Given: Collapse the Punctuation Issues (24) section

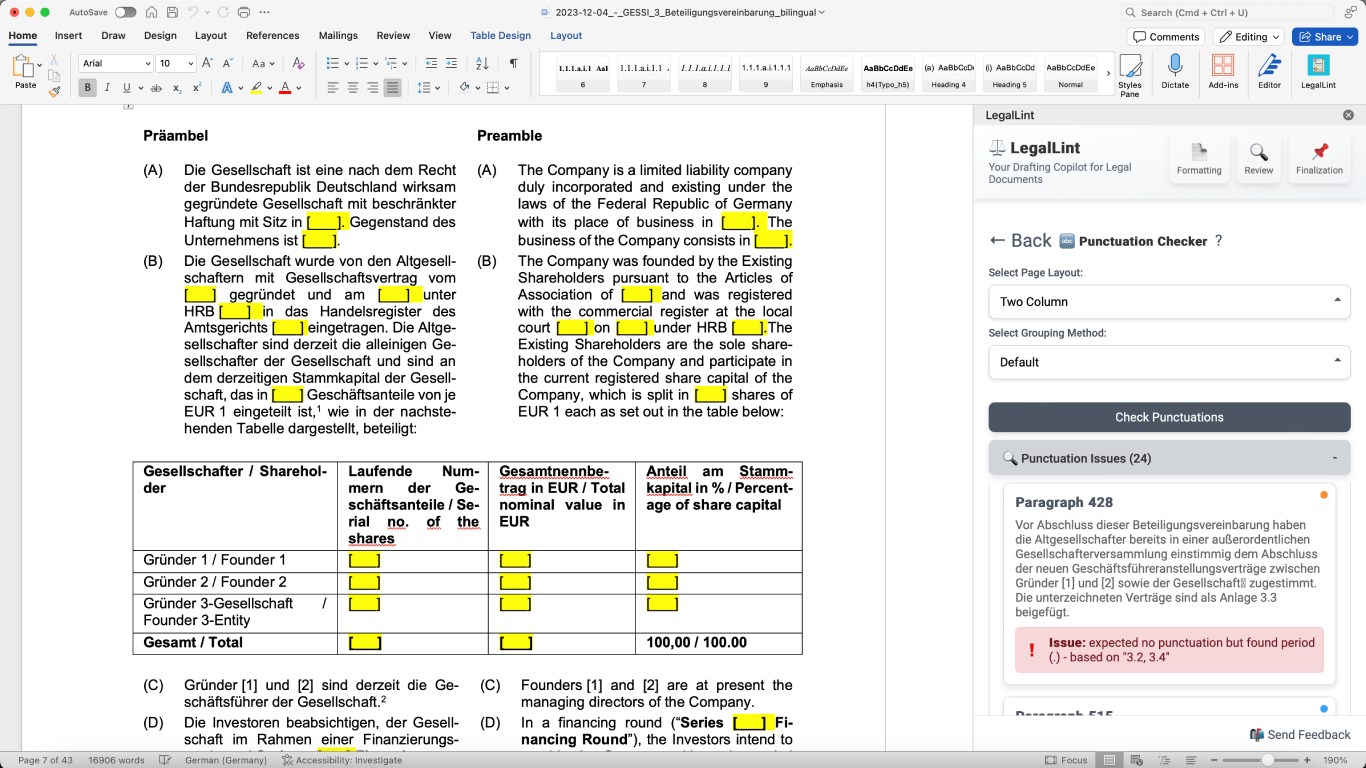Looking at the screenshot, I should (1169, 458).
